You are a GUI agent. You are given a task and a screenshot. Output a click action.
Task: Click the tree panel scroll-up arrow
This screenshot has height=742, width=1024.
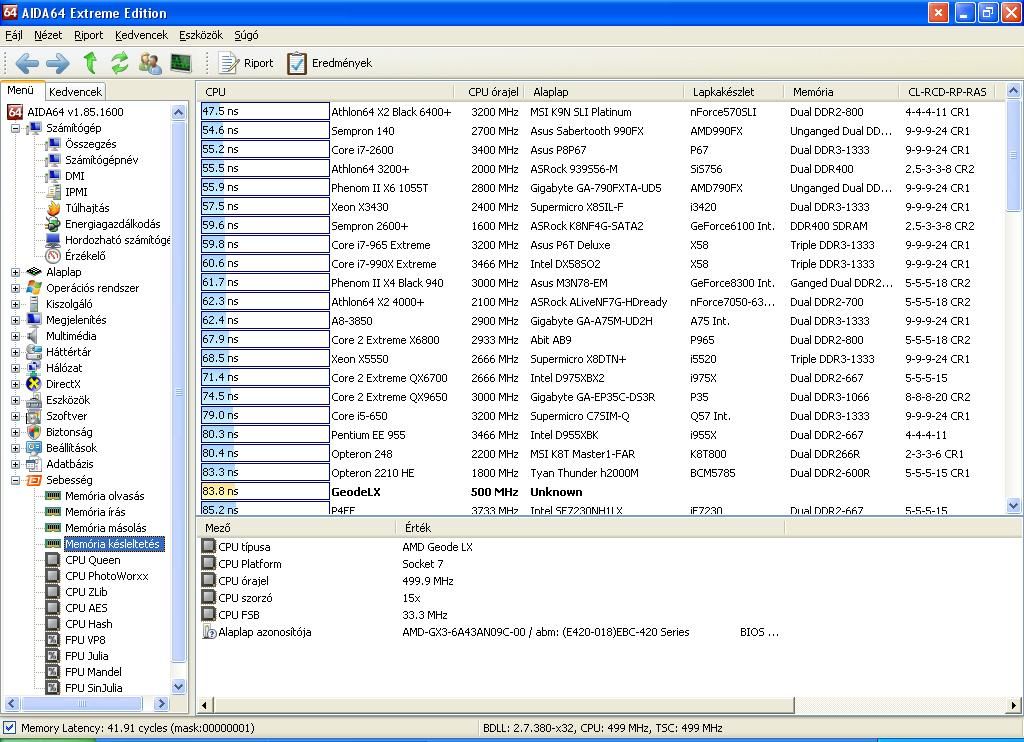click(178, 112)
